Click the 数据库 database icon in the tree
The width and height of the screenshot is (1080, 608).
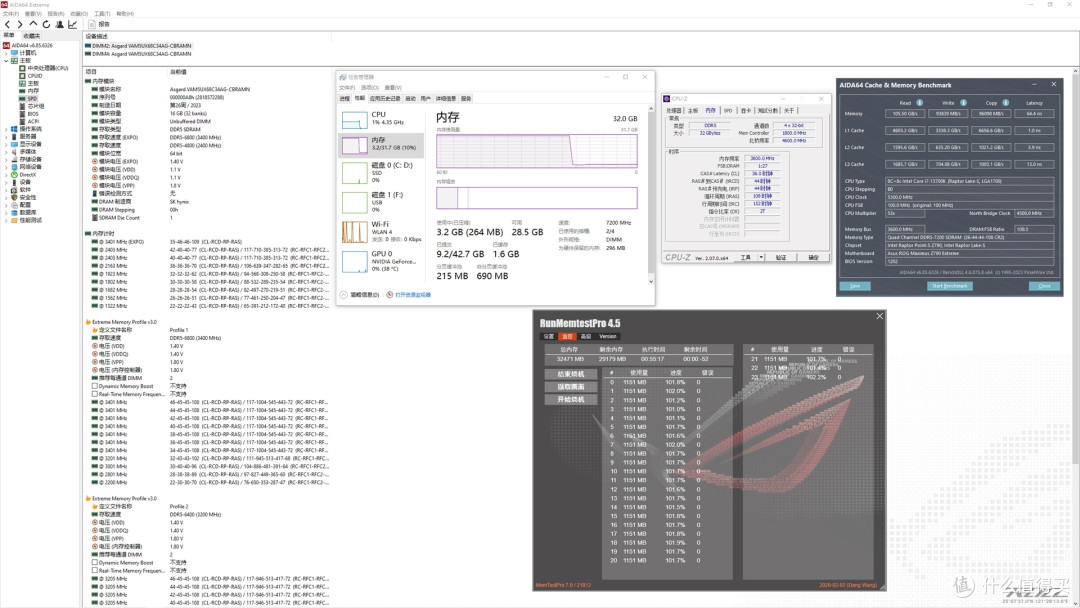(14, 212)
